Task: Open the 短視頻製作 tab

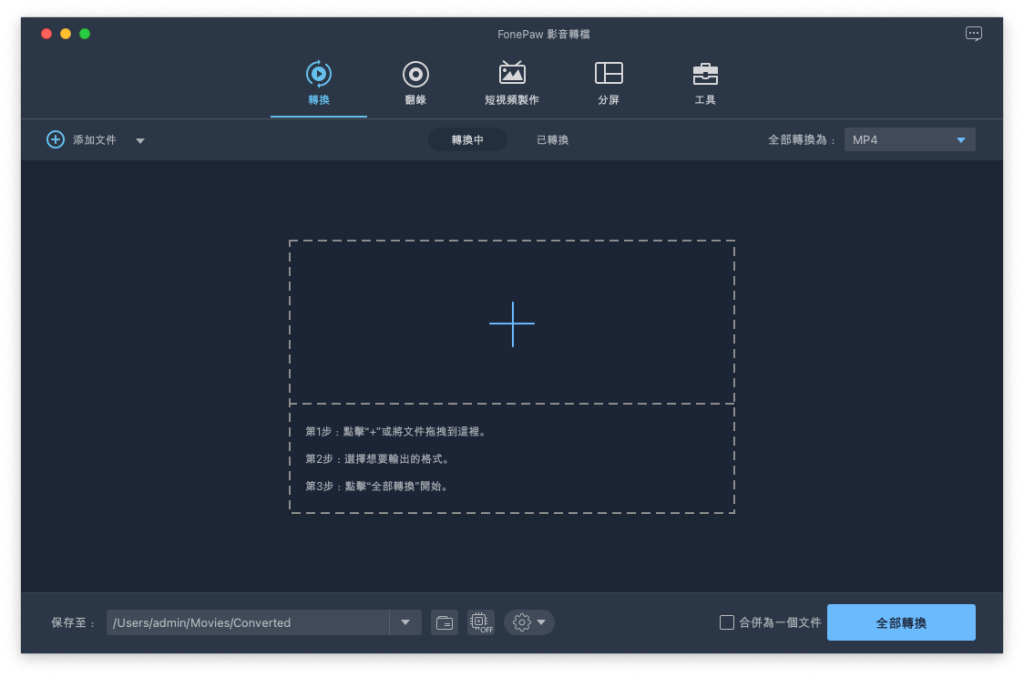Action: click(x=511, y=83)
